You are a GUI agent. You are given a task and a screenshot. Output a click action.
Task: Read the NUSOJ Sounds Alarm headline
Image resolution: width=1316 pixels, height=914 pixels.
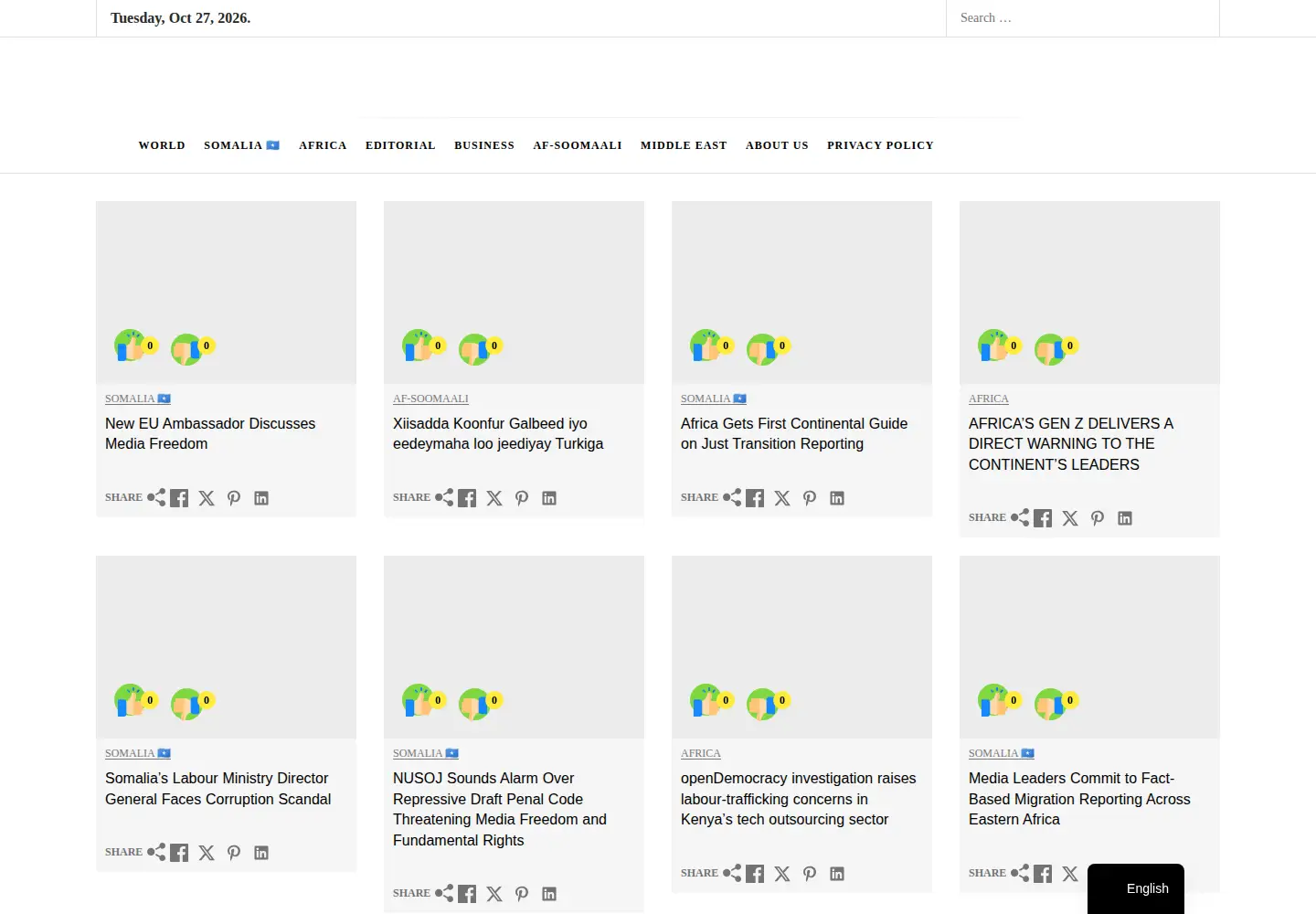click(500, 809)
